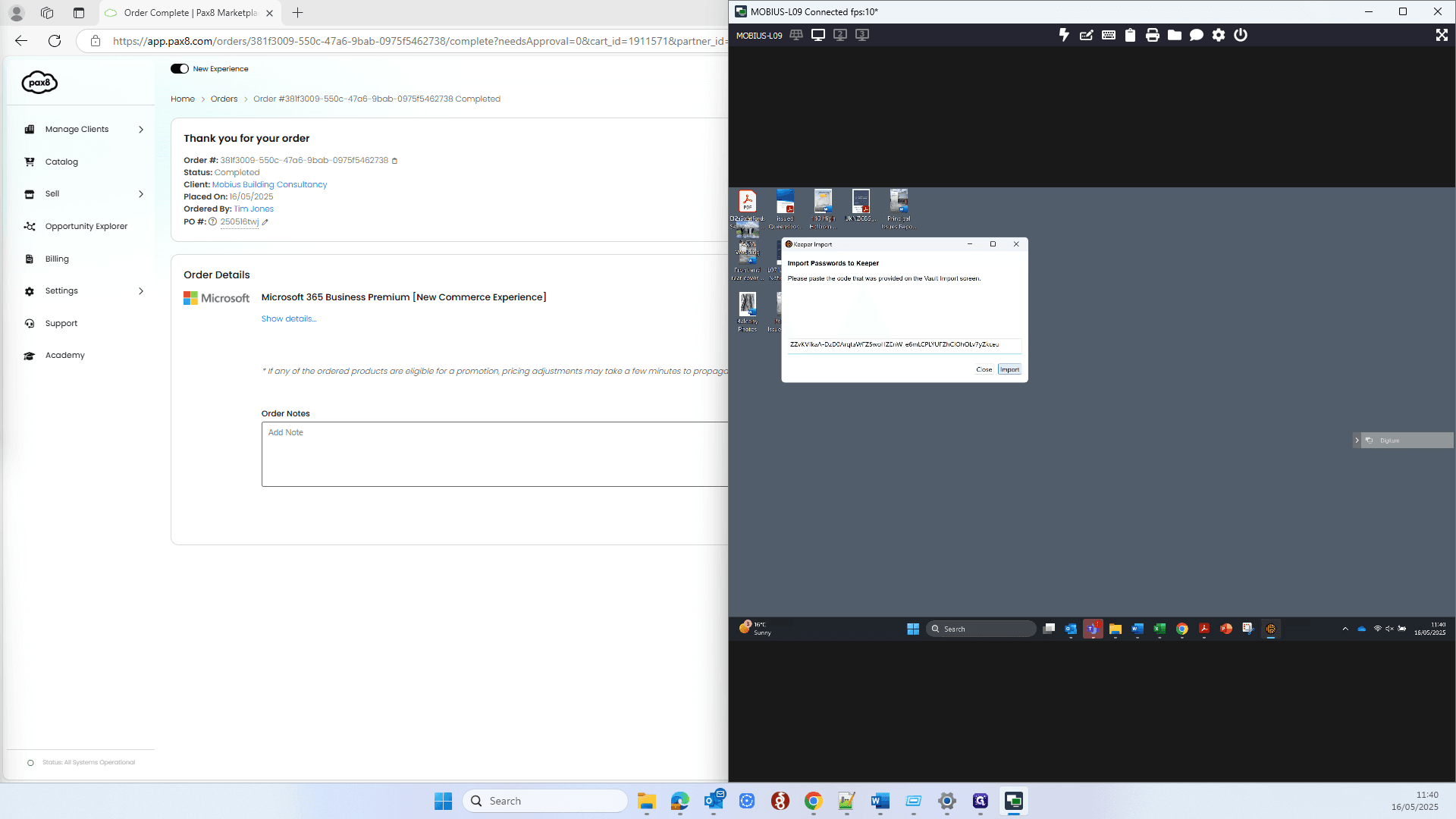
Task: Select monitor 1 display icon in remote toolbar
Action: click(x=818, y=35)
